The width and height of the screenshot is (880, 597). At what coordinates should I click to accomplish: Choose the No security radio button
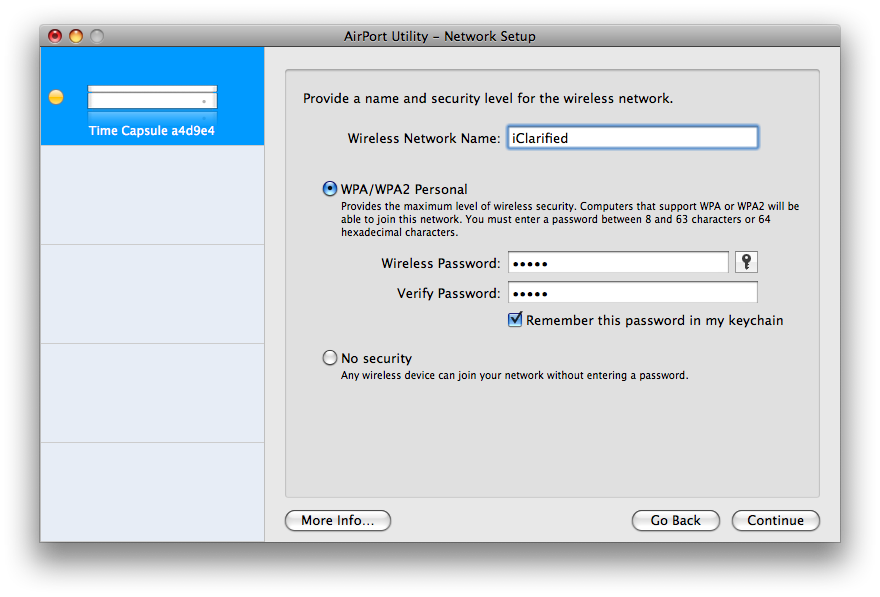(330, 357)
